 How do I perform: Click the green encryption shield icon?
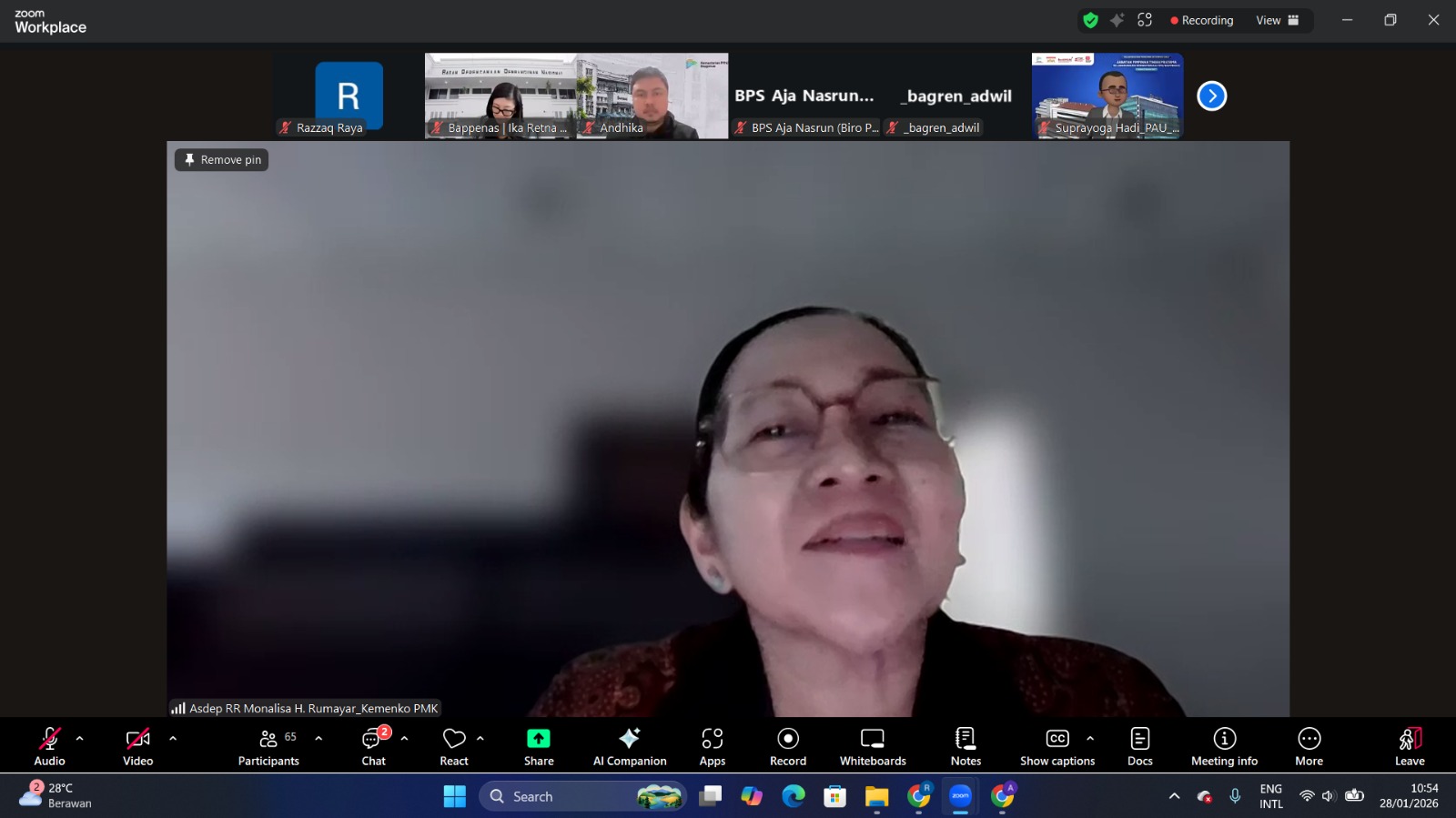(x=1090, y=20)
